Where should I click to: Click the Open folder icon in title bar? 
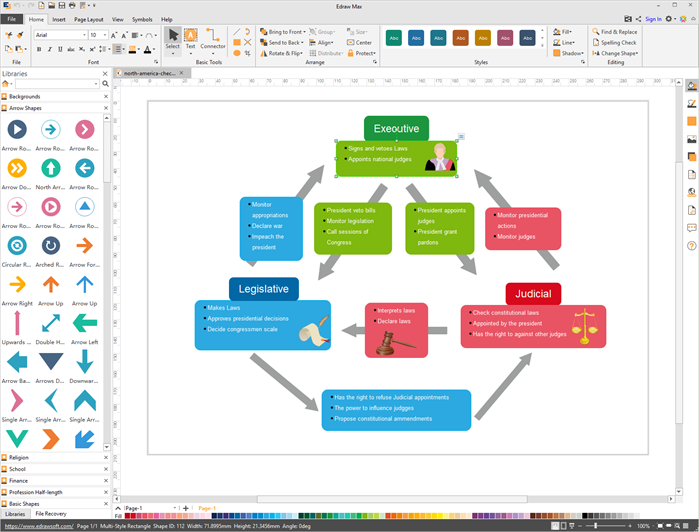pos(52,5)
